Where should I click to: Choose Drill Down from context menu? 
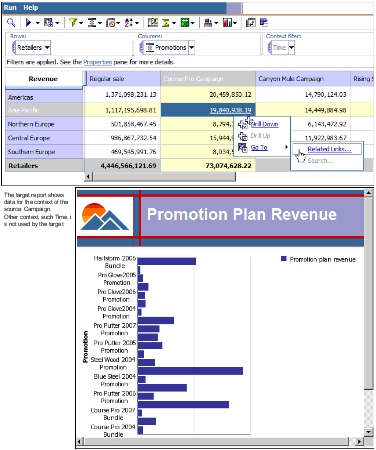264,124
